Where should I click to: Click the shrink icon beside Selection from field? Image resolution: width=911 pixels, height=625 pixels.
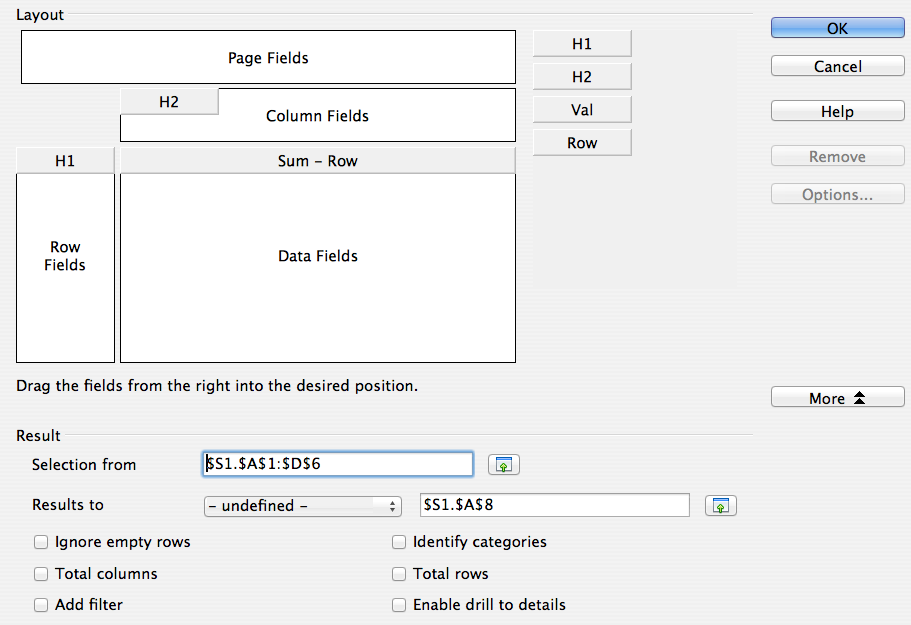click(x=504, y=464)
